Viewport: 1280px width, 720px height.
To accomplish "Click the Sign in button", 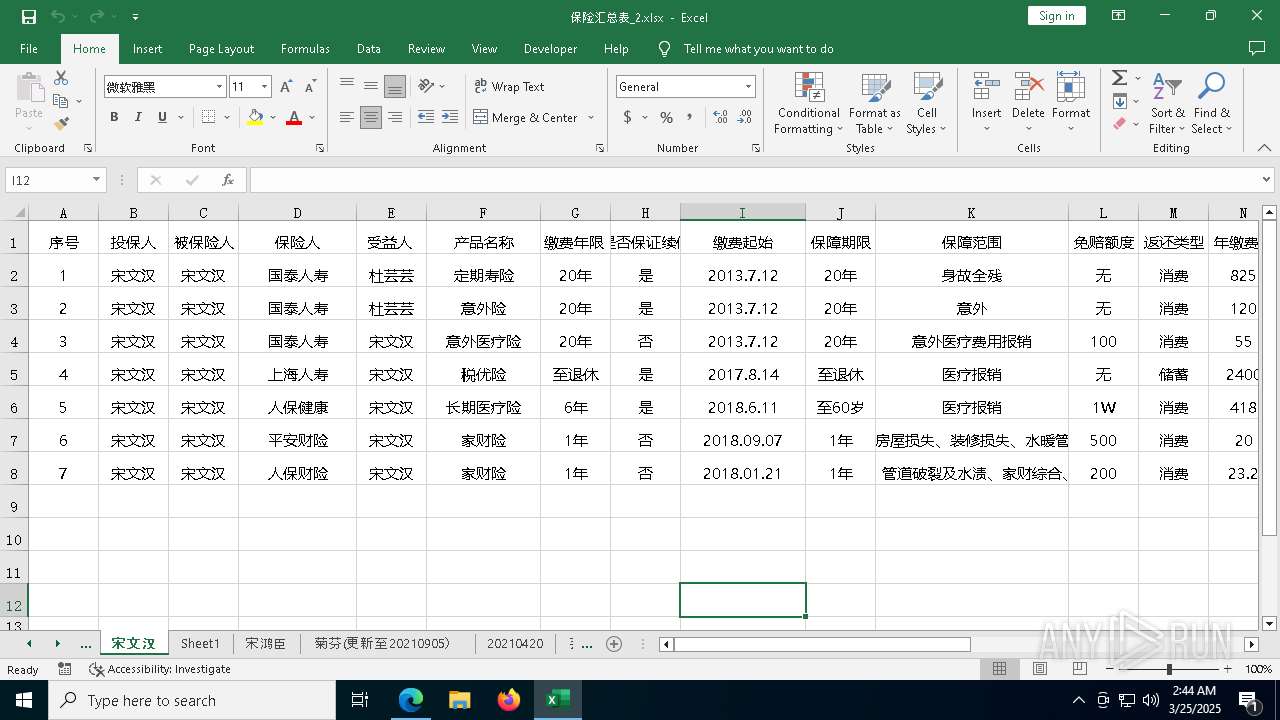I will point(1056,16).
